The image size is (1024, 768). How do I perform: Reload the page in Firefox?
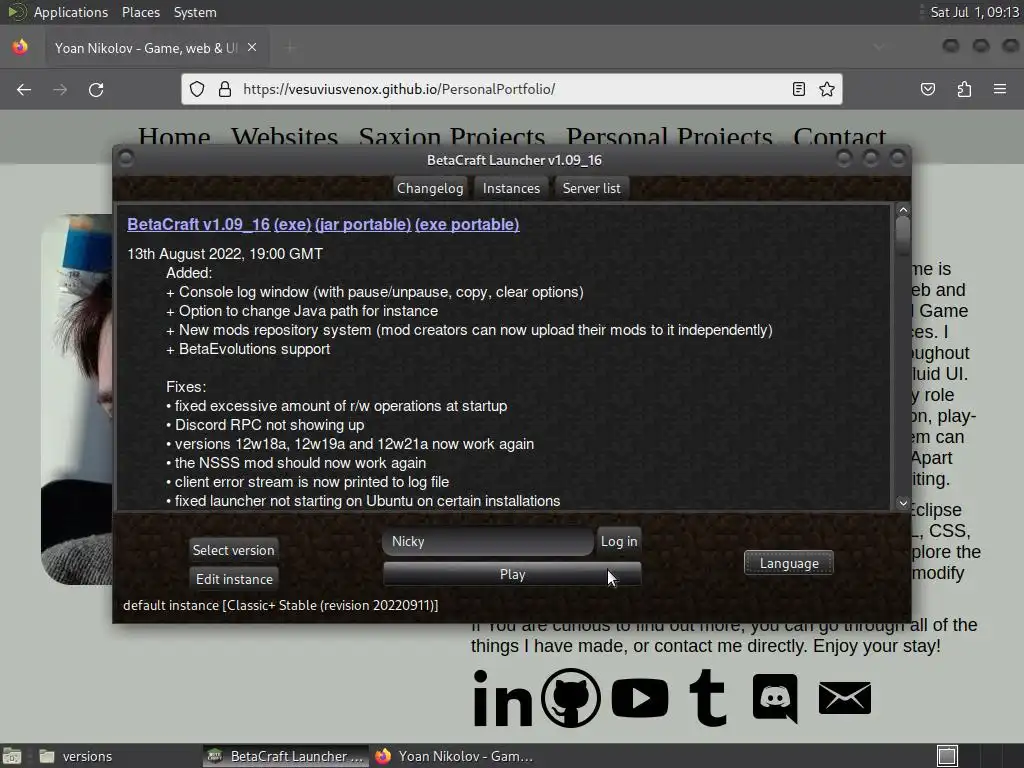click(96, 89)
